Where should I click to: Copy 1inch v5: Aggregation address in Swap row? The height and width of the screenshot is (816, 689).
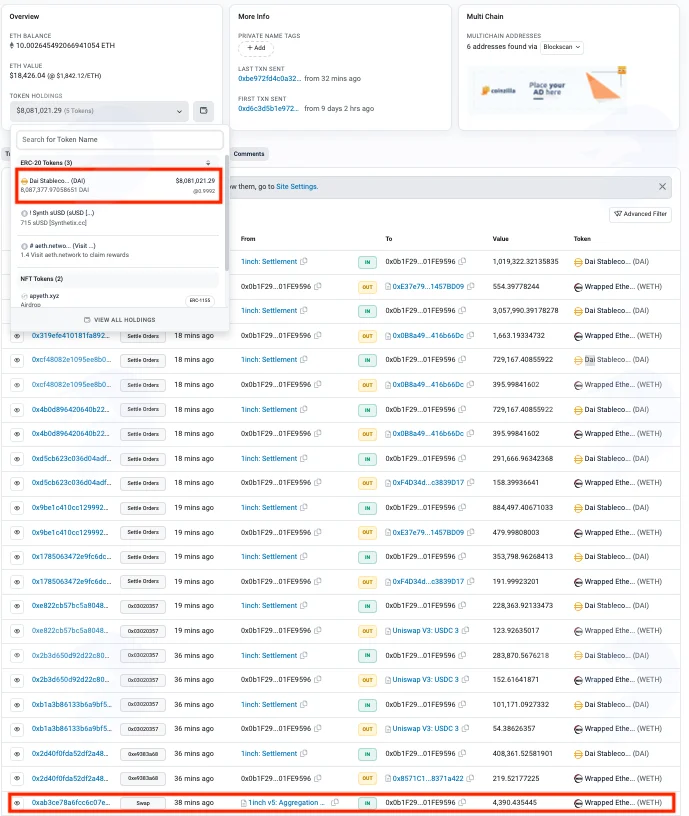[335, 802]
